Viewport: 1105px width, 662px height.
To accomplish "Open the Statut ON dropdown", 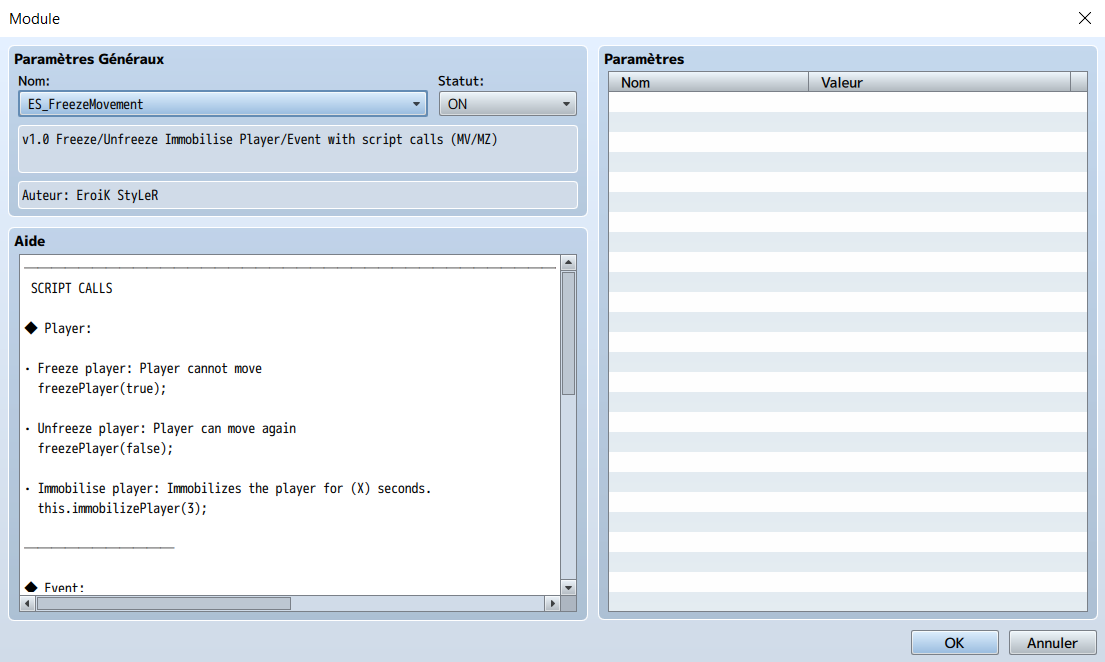I will [507, 104].
